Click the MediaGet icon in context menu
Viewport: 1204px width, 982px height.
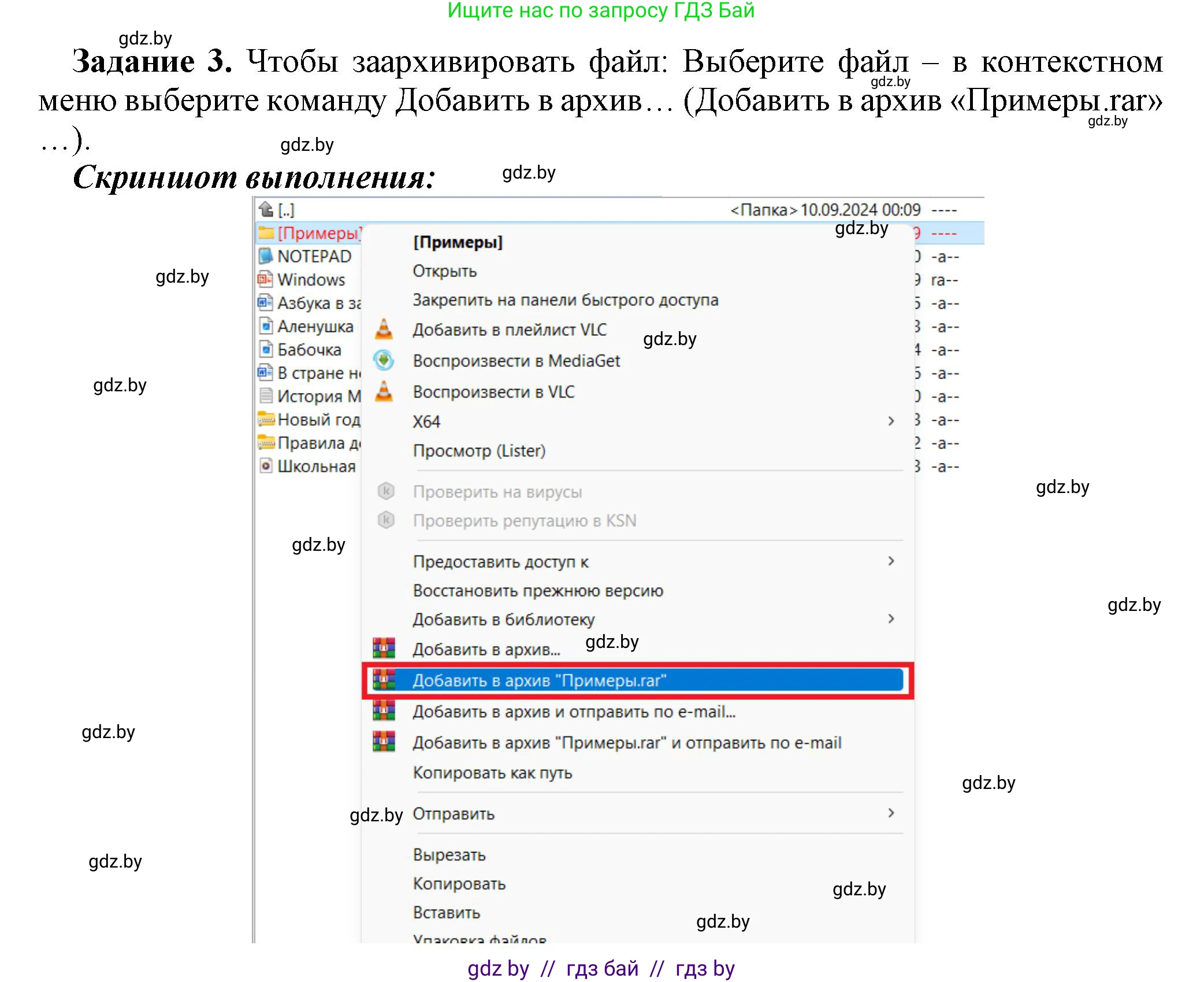tap(384, 360)
